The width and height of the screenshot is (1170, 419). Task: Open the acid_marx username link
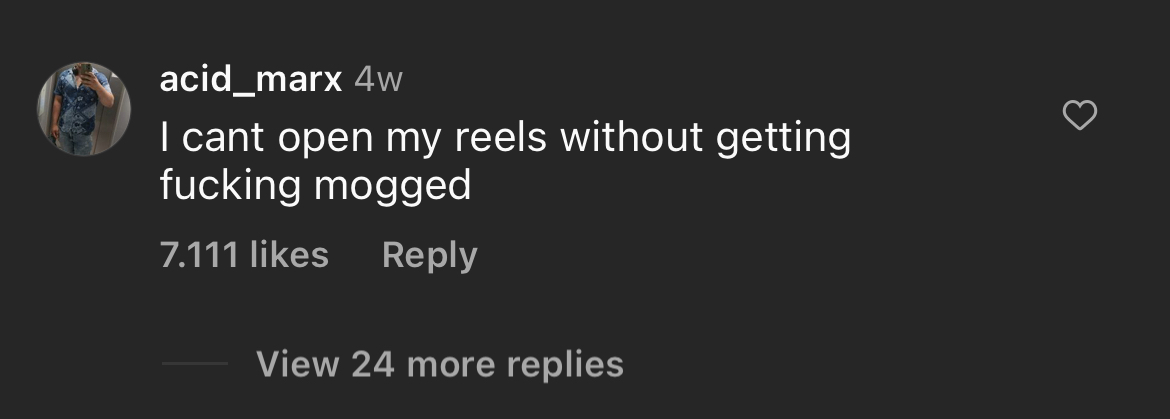[x=251, y=78]
